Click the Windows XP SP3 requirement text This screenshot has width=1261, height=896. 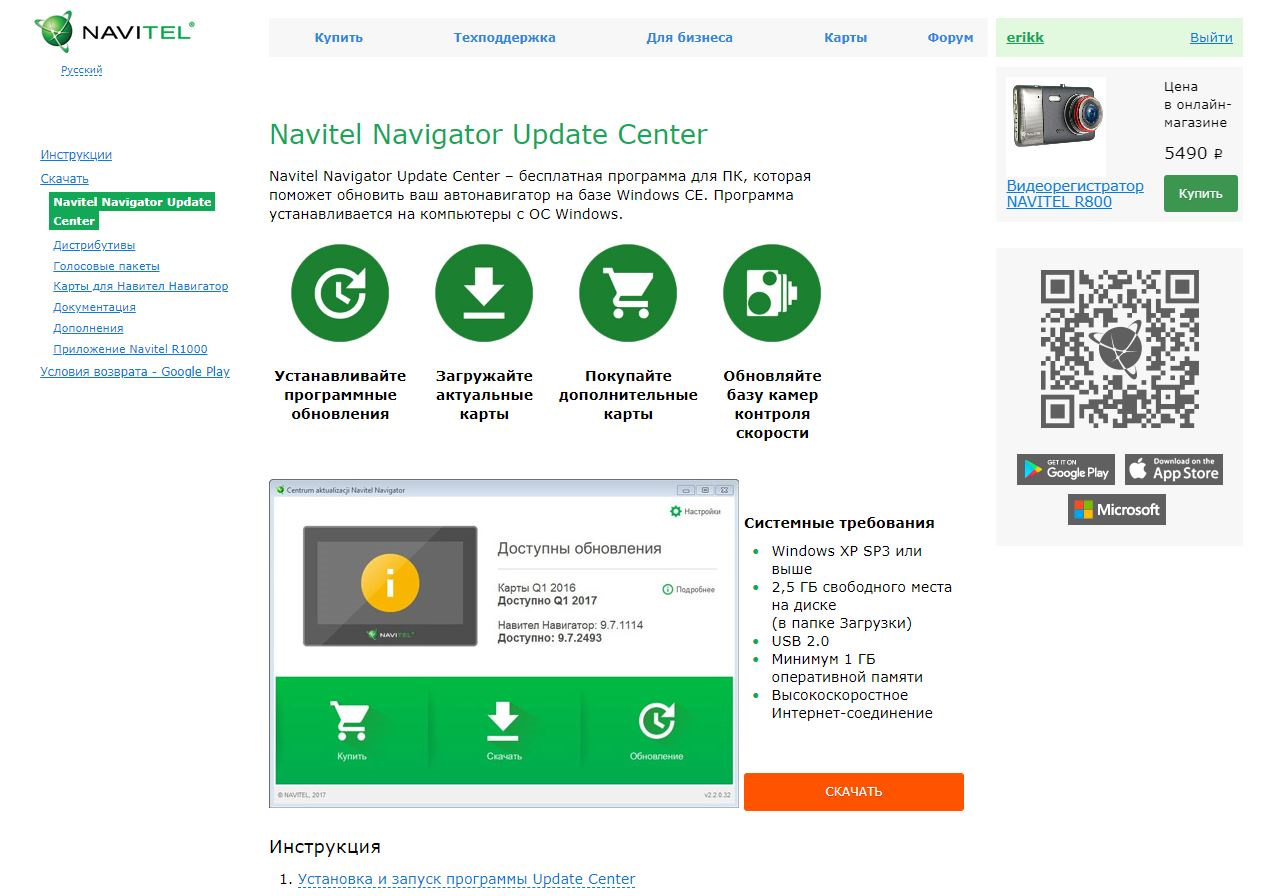[x=846, y=560]
